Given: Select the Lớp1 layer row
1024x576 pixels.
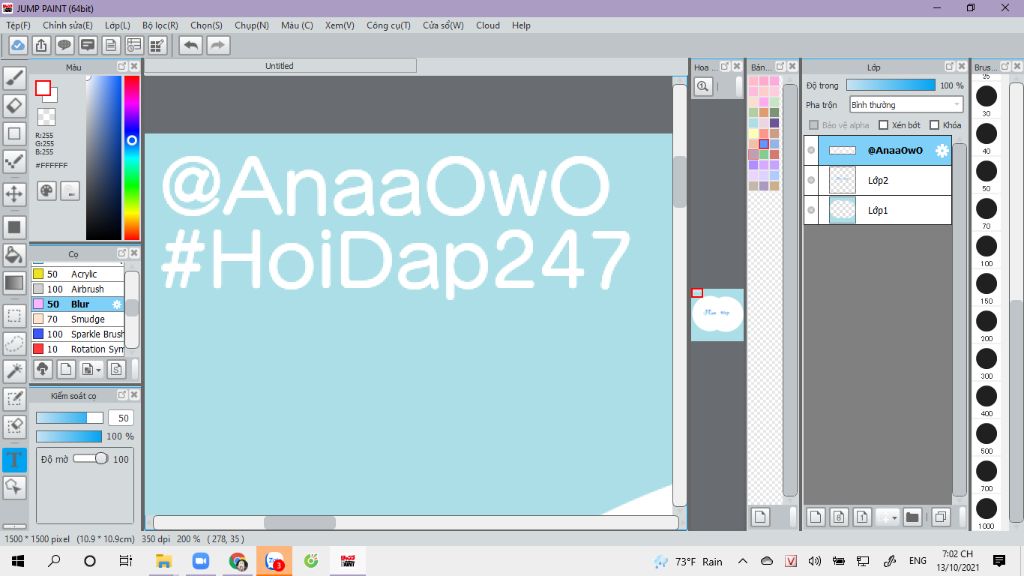Looking at the screenshot, I should 878,210.
